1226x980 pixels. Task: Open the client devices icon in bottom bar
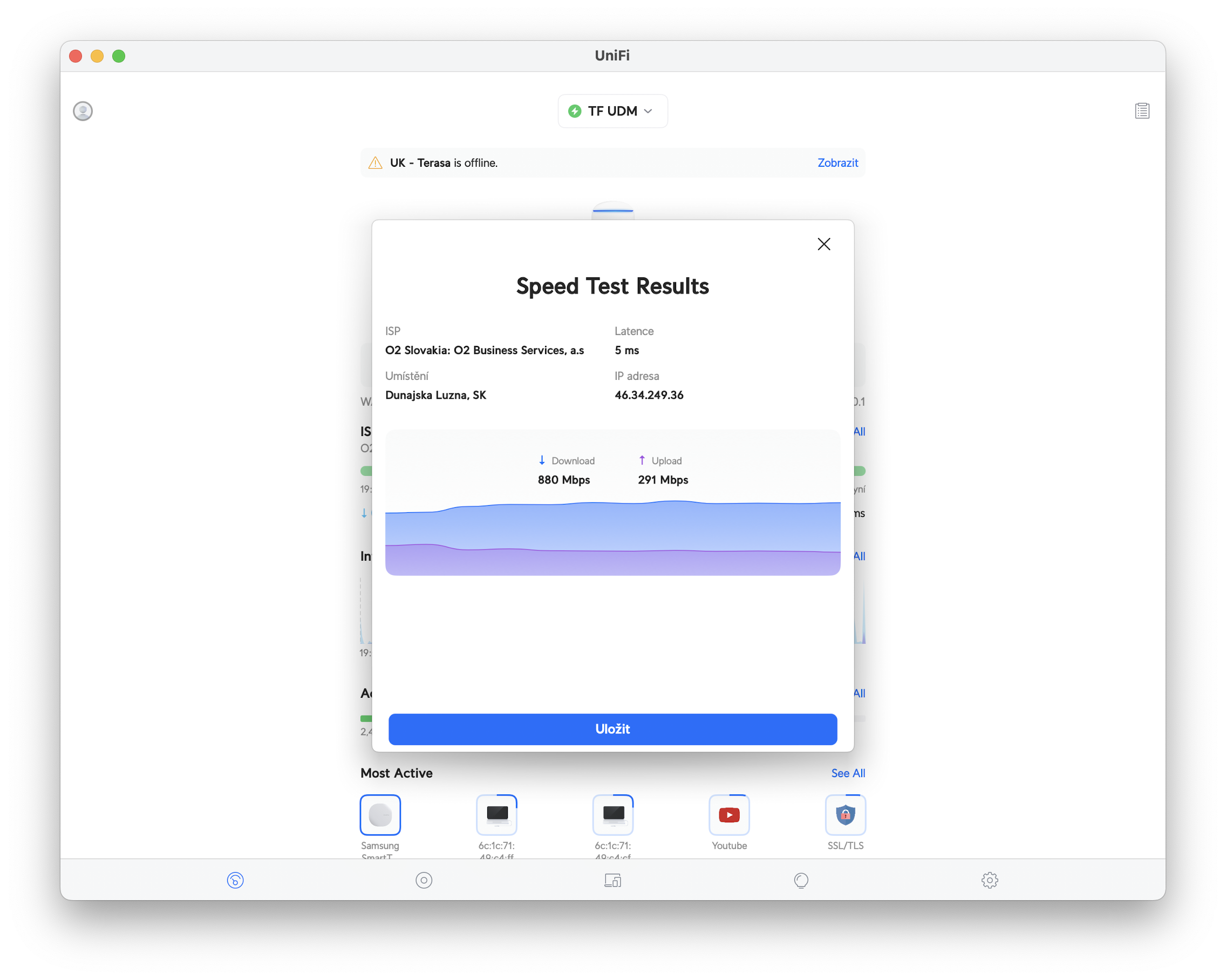pos(612,880)
